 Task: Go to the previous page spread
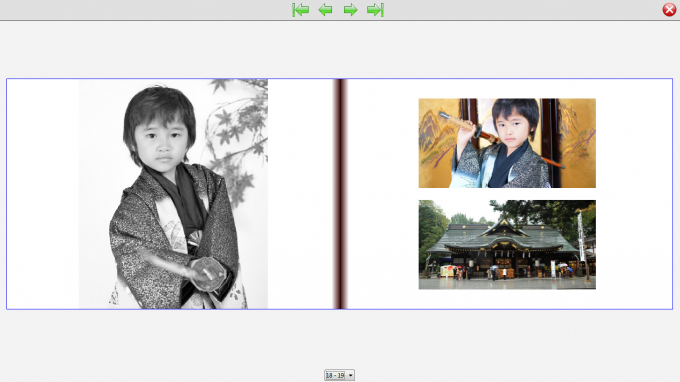pyautogui.click(x=325, y=10)
